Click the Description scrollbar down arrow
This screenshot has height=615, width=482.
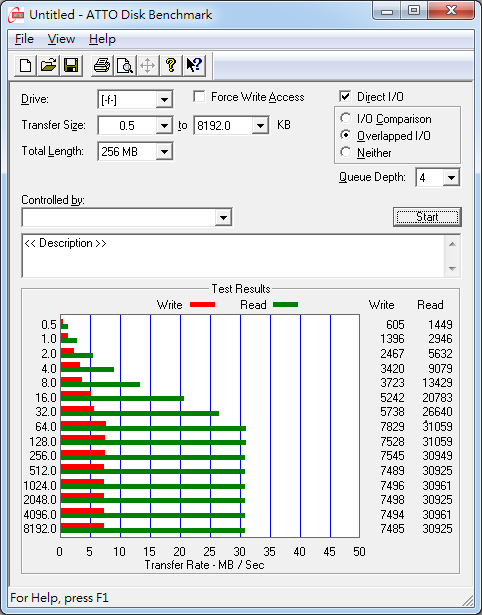click(452, 269)
